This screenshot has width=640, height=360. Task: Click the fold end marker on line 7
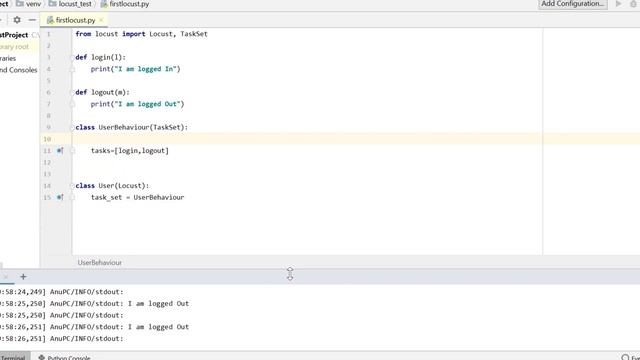72,104
